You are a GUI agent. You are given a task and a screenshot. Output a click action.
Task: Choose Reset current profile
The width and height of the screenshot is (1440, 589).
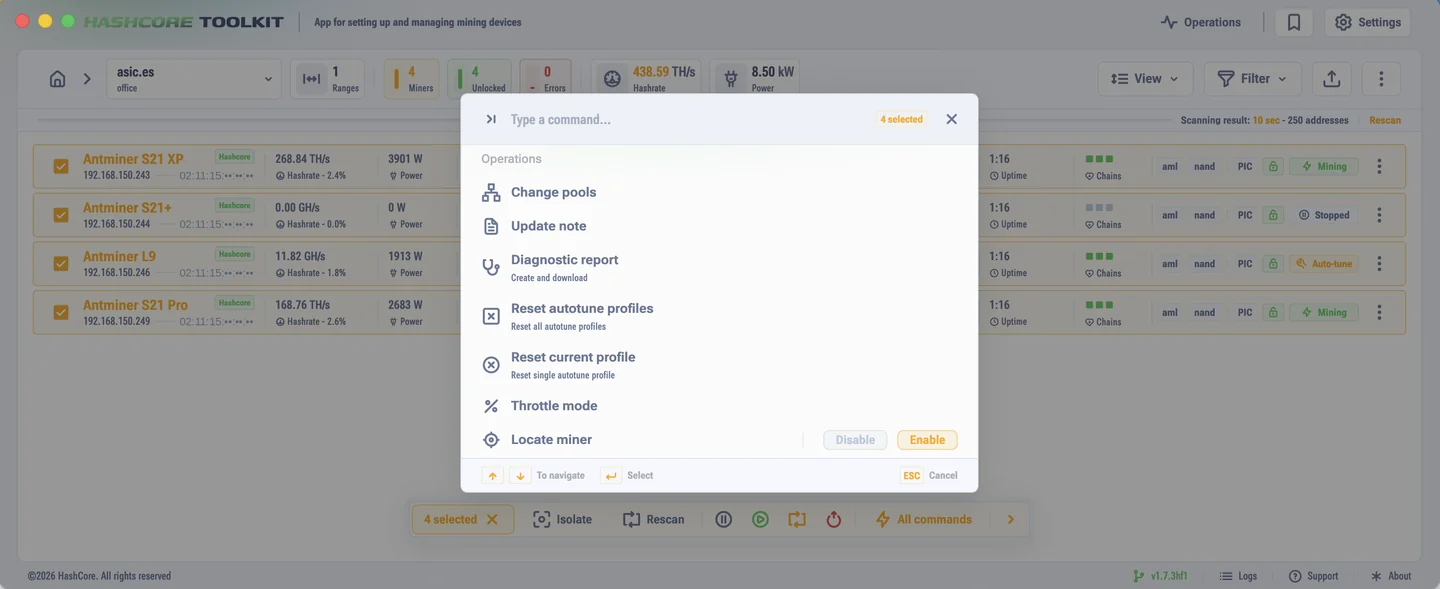tap(719, 365)
